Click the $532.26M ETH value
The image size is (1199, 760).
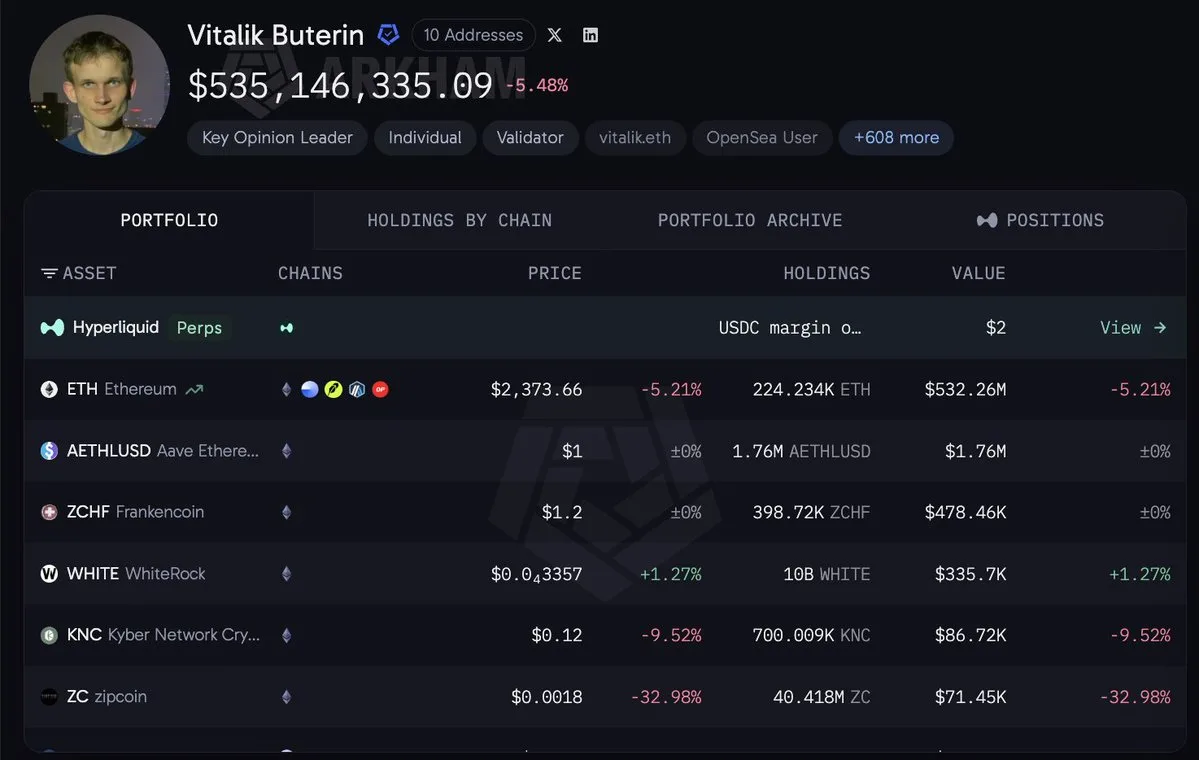coord(965,389)
